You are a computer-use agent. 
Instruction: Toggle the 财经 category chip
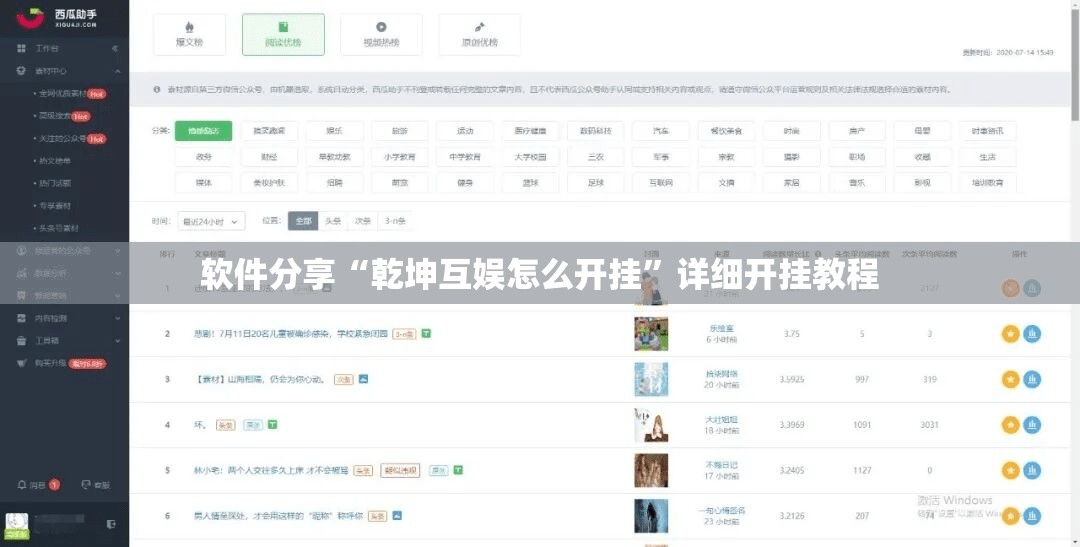[269, 157]
